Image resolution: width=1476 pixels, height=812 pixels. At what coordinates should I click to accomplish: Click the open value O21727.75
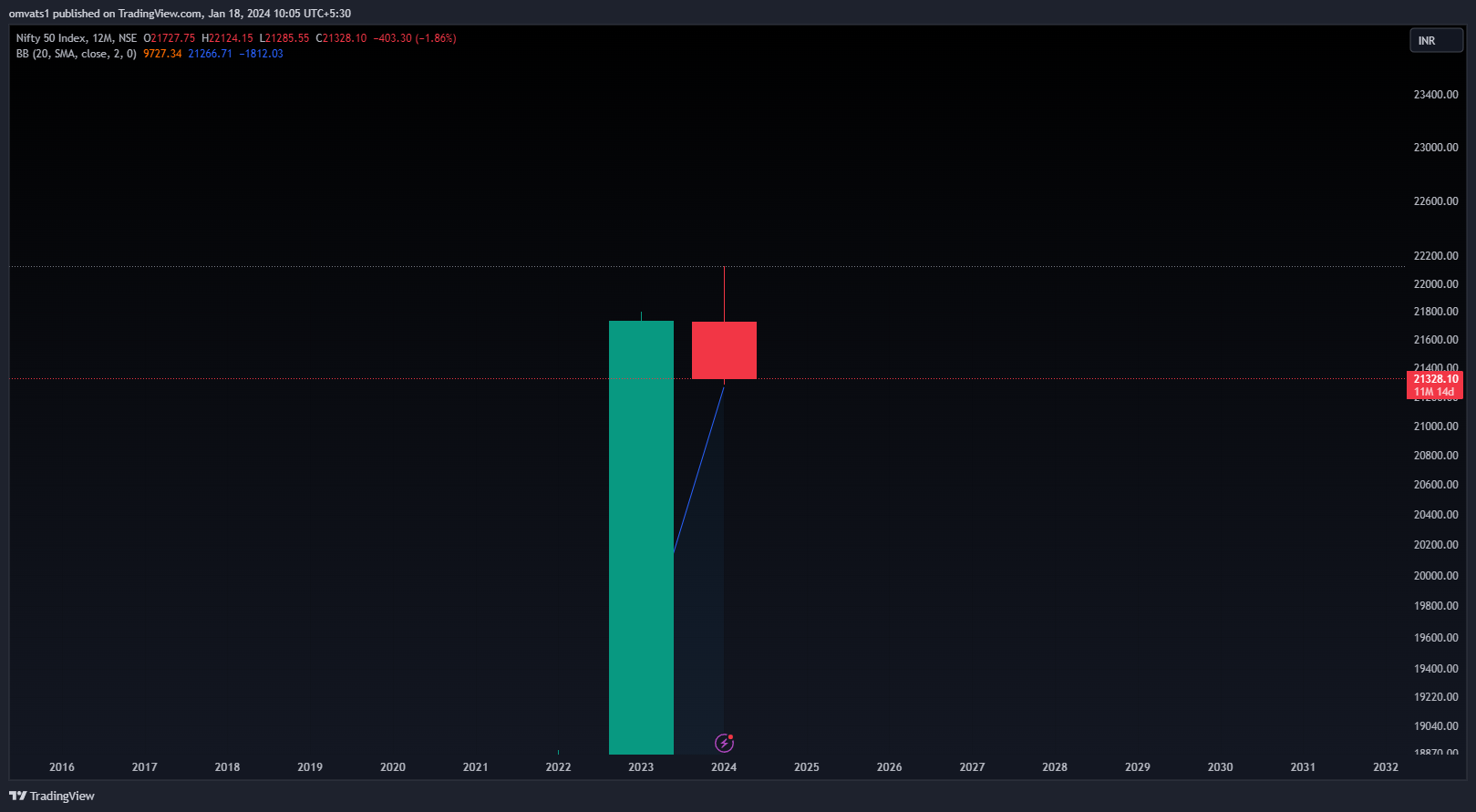(x=170, y=38)
